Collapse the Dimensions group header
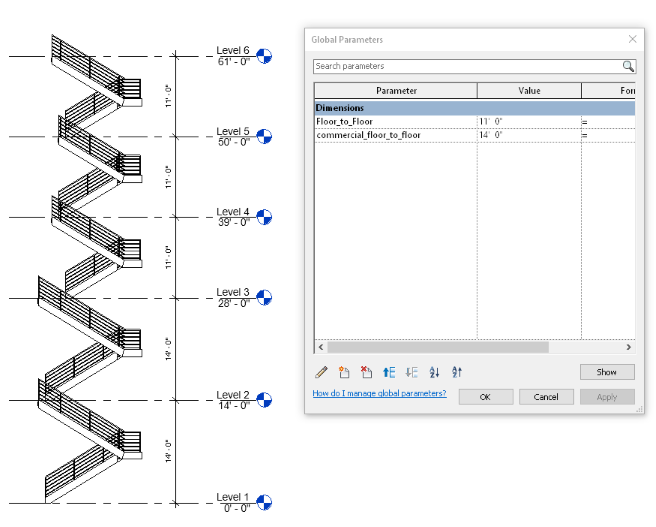Screen dimensions: 656x527 tap(340, 108)
